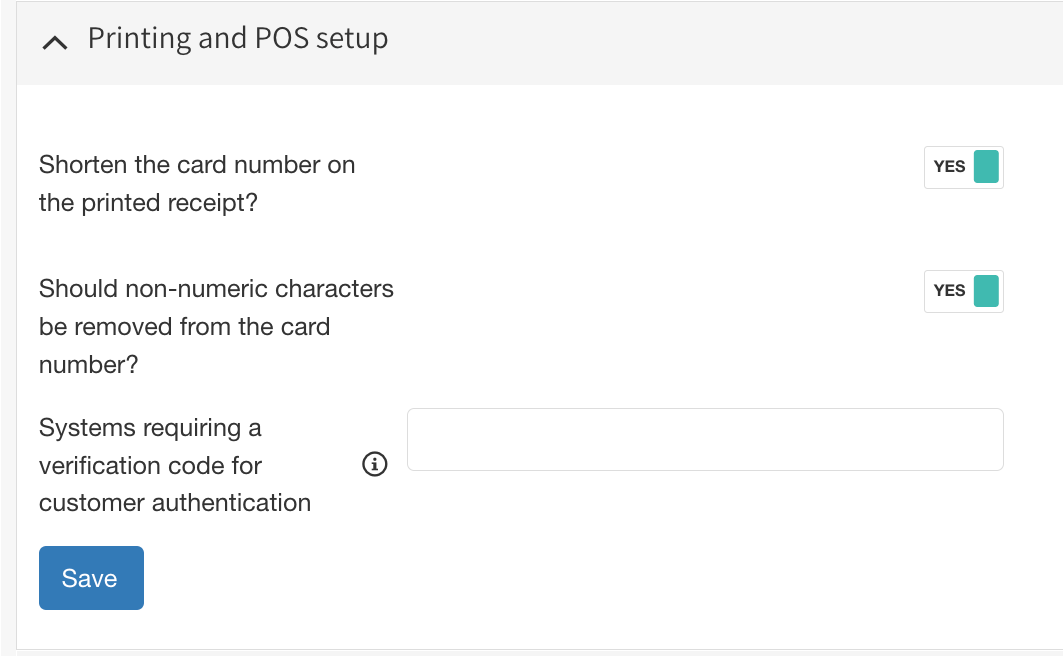Click "customer authentication" label line
This screenshot has height=656, width=1064.
pyautogui.click(x=175, y=503)
